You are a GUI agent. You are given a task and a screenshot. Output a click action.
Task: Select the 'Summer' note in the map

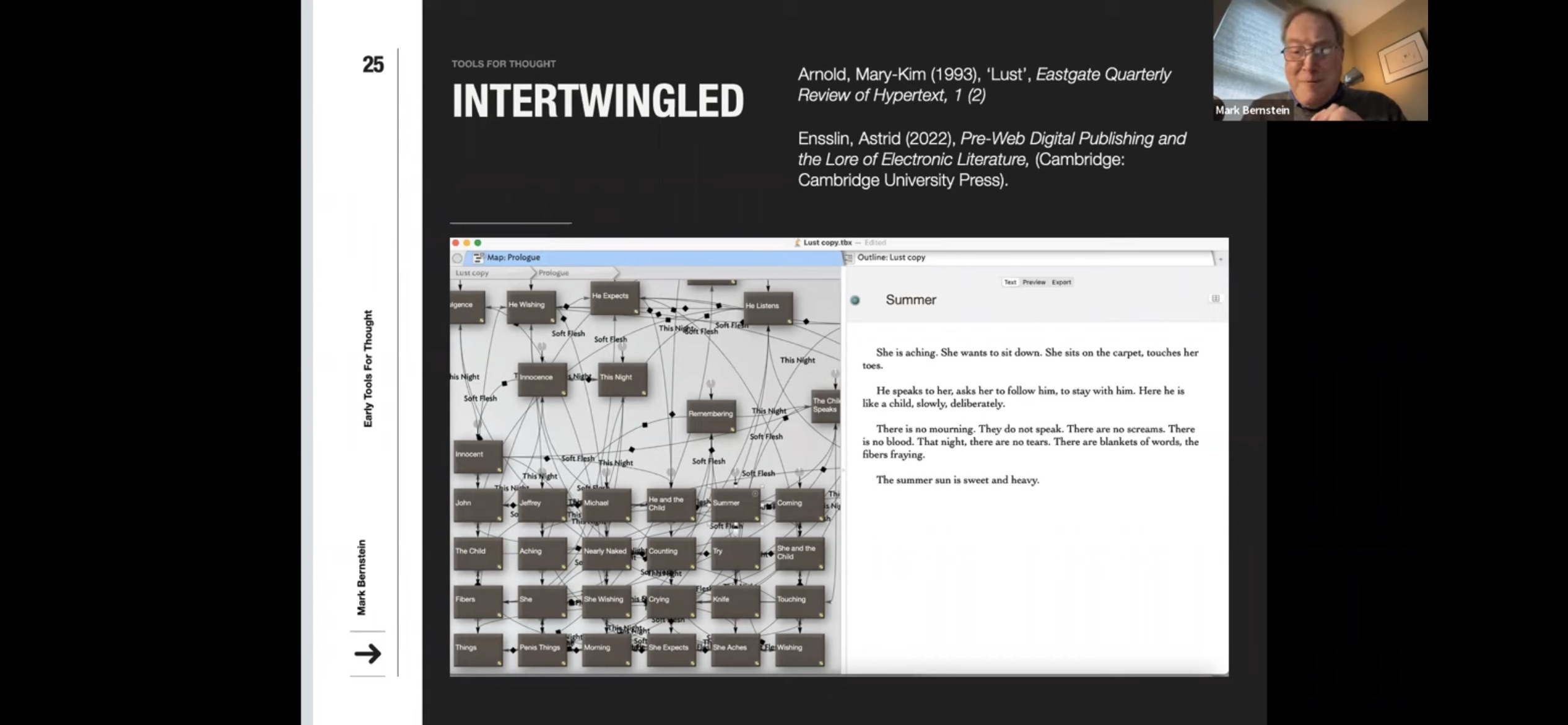click(734, 506)
